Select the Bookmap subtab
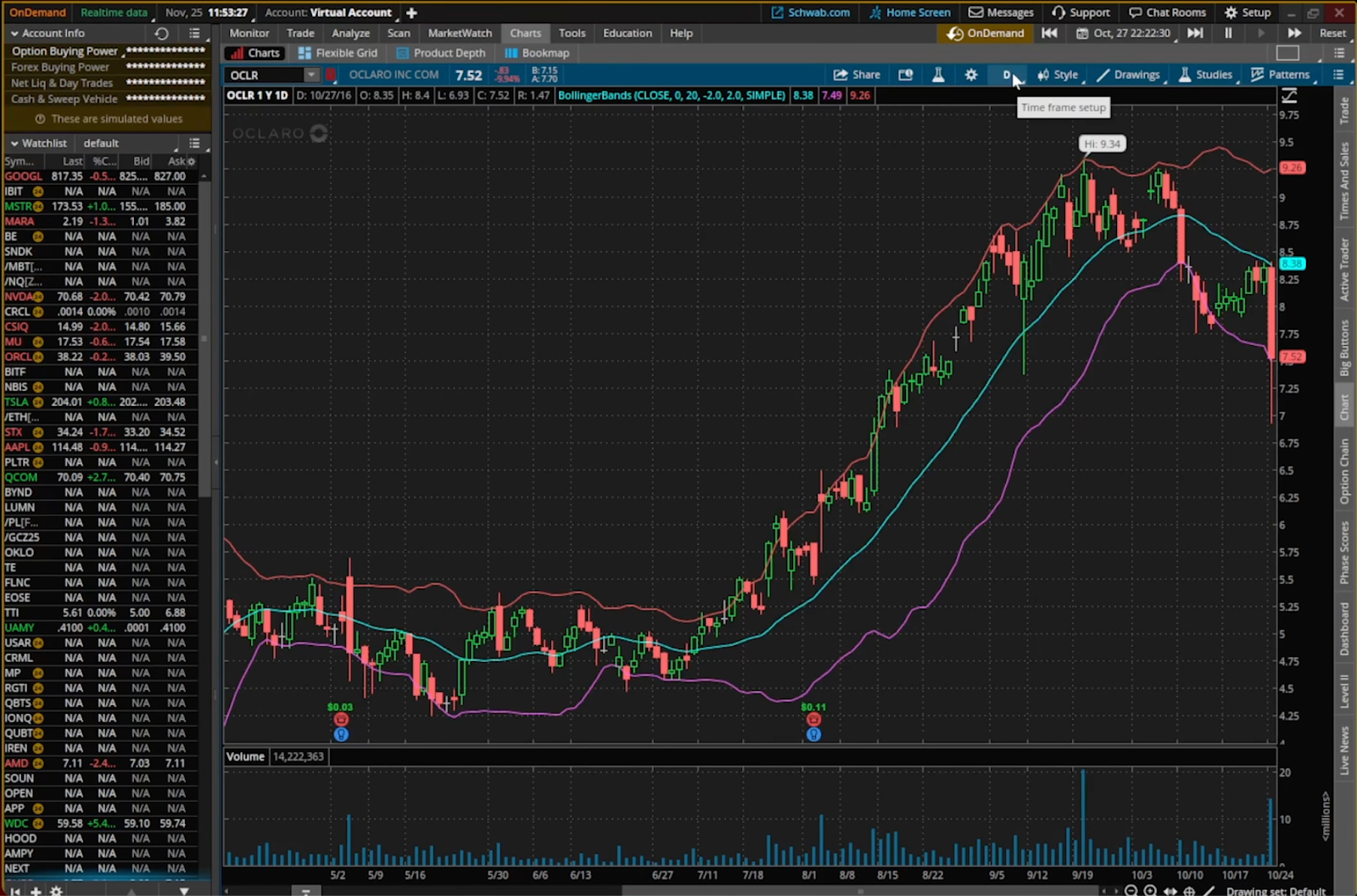Viewport: 1357px width, 896px height. (x=537, y=53)
